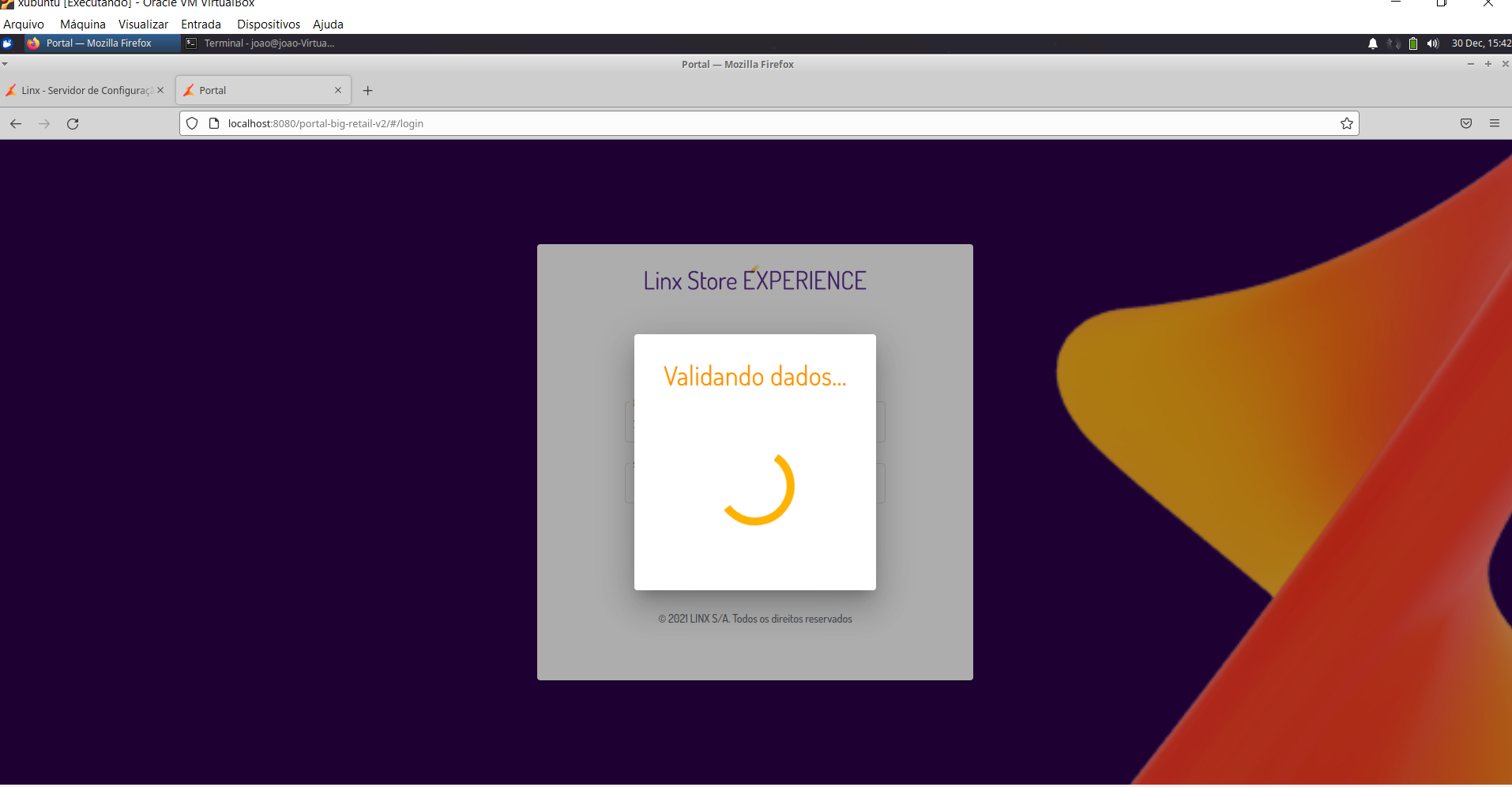
Task: Open the Dispositivos menu
Action: [x=269, y=24]
